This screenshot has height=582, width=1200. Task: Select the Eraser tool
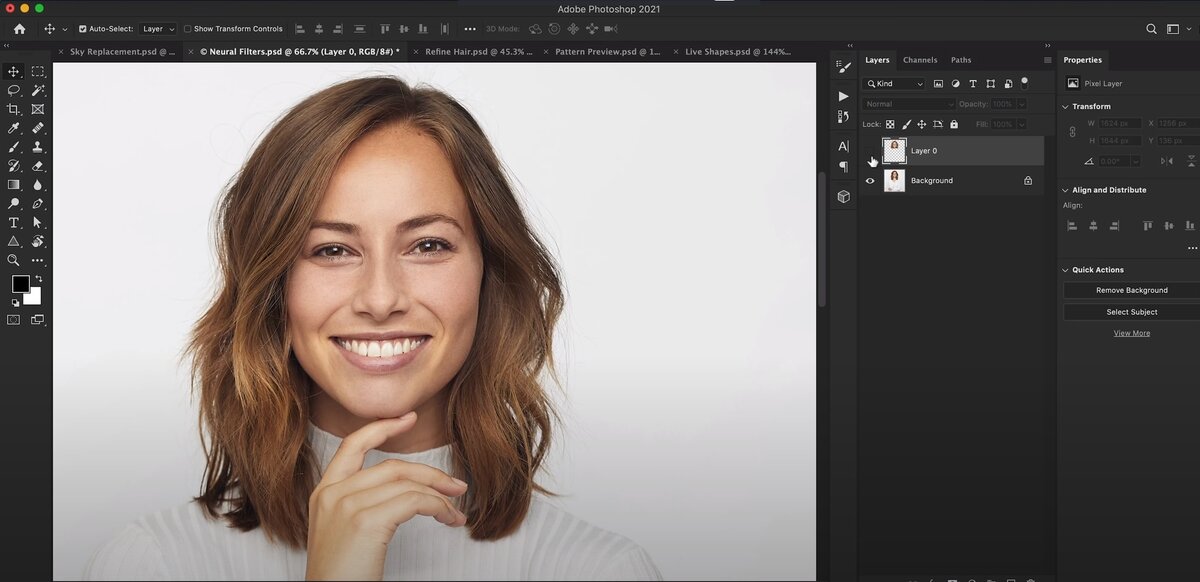tap(38, 166)
